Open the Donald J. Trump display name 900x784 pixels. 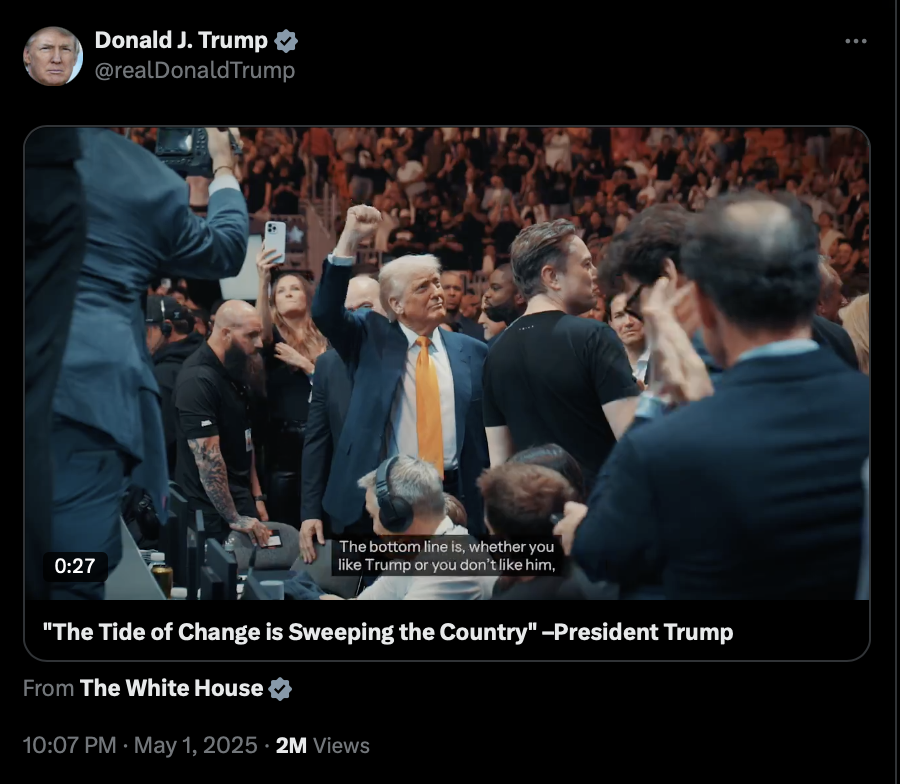tap(181, 40)
